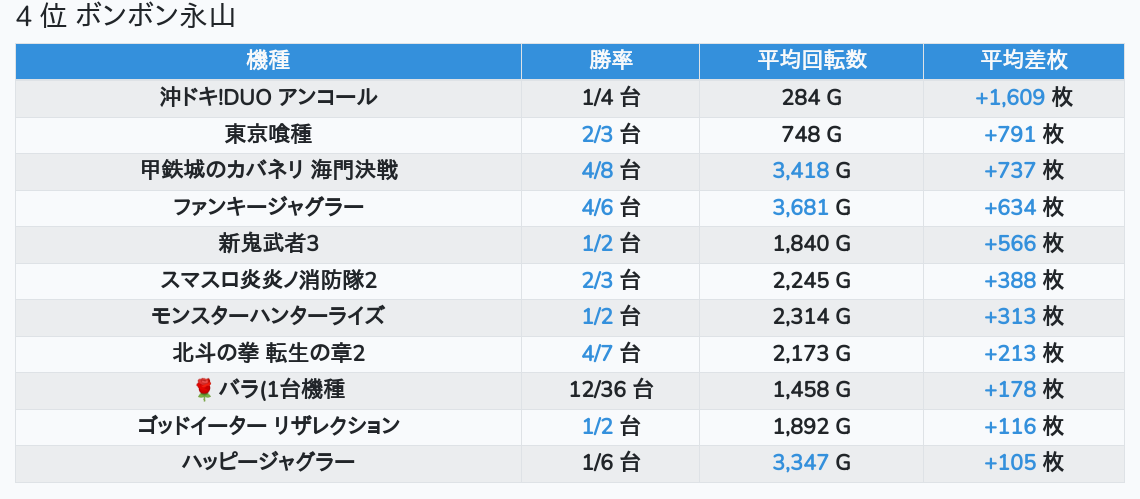The height and width of the screenshot is (499, 1140).
Task: Click the 4/8 win rate link
Action: coord(598,171)
